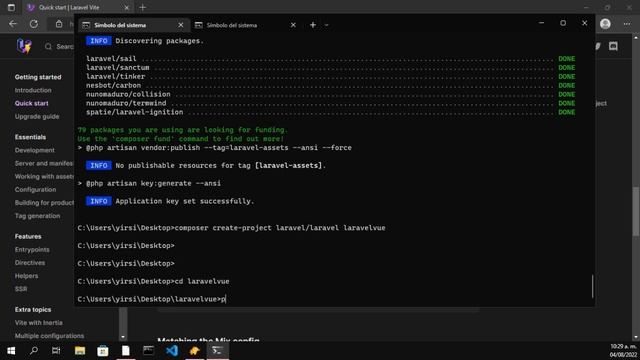640x360 pixels.
Task: Open the Working with assets docs link
Action: [44, 176]
